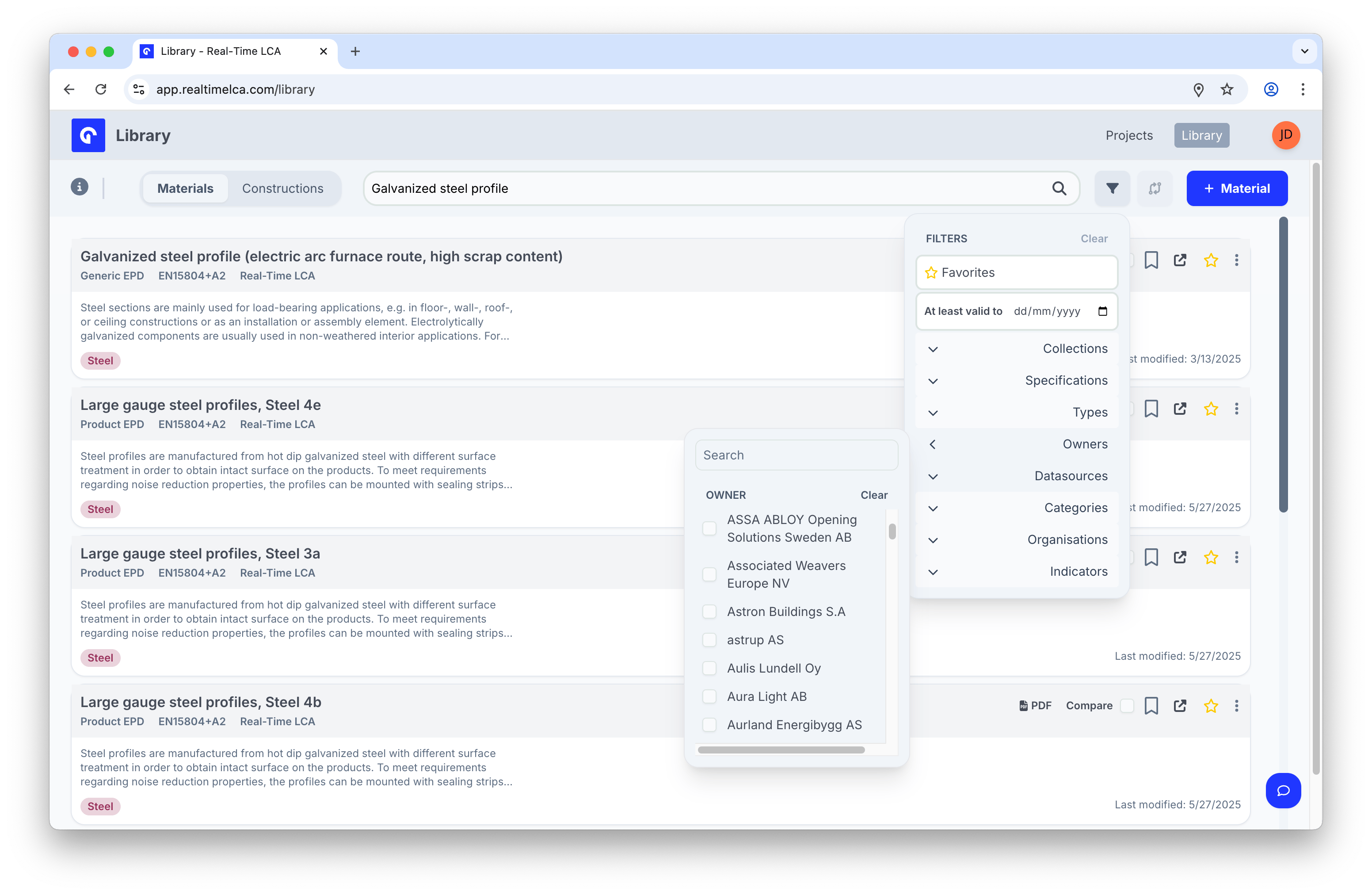Toggle the filter funnel icon
Screen dimensions: 1372x895
tap(1112, 188)
